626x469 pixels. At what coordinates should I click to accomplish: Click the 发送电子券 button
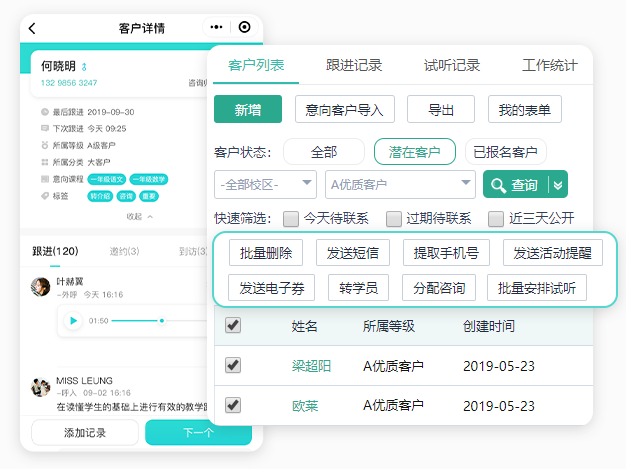coord(271,287)
